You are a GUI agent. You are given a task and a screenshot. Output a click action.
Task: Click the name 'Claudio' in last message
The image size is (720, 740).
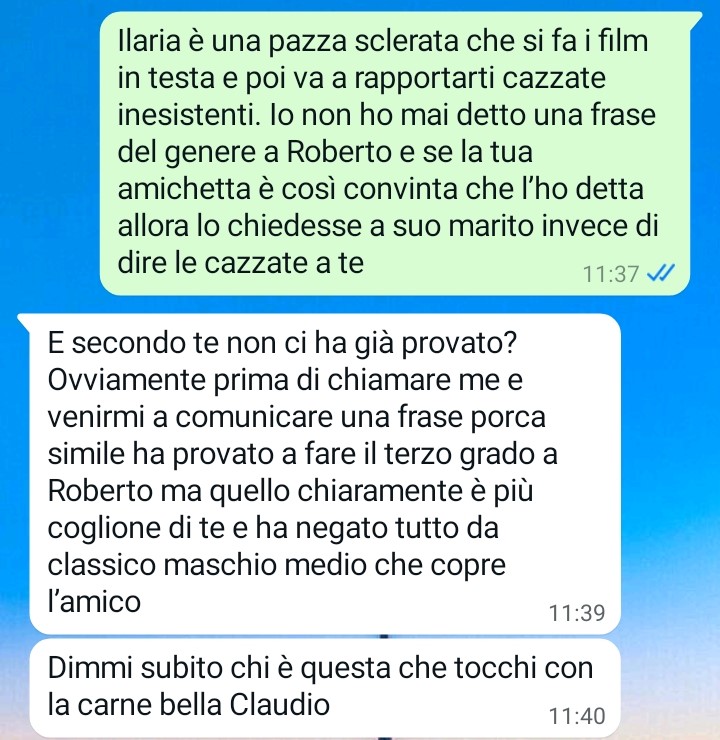pos(279,705)
